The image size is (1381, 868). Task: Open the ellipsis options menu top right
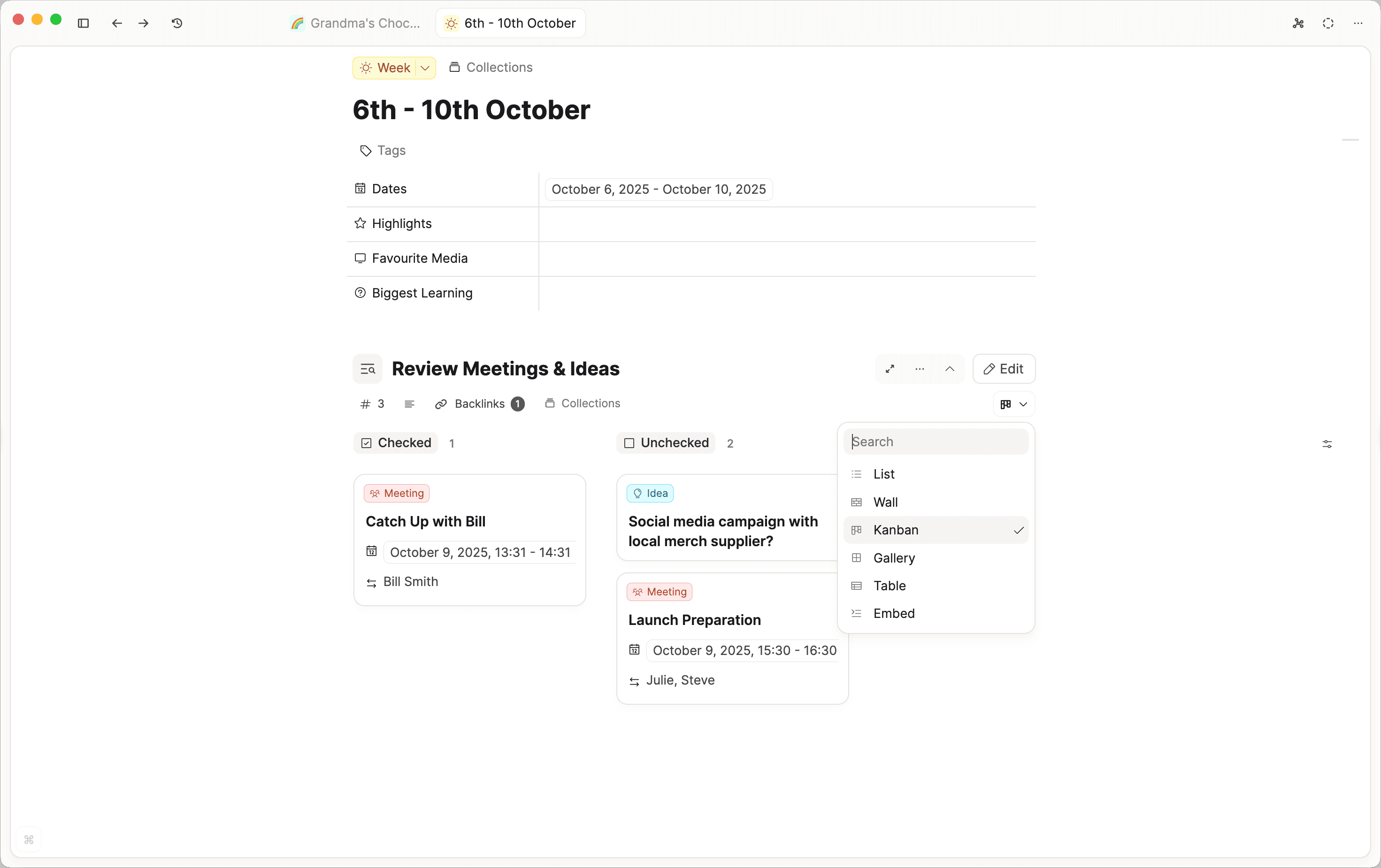point(1358,23)
